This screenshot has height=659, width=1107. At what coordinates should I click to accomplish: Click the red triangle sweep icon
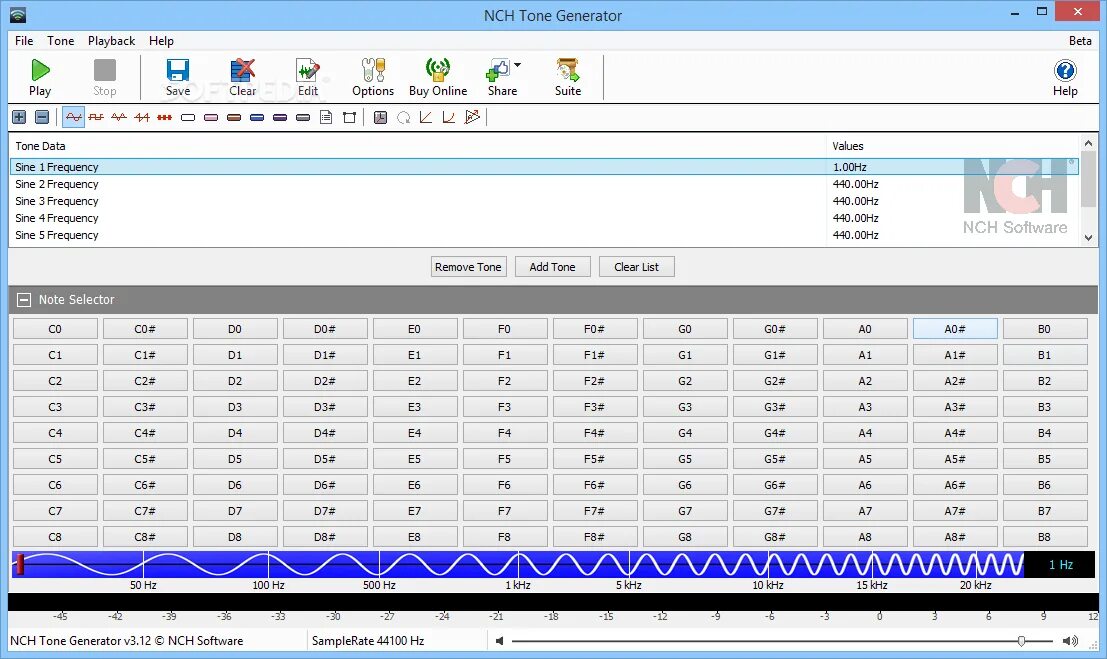tap(472, 117)
